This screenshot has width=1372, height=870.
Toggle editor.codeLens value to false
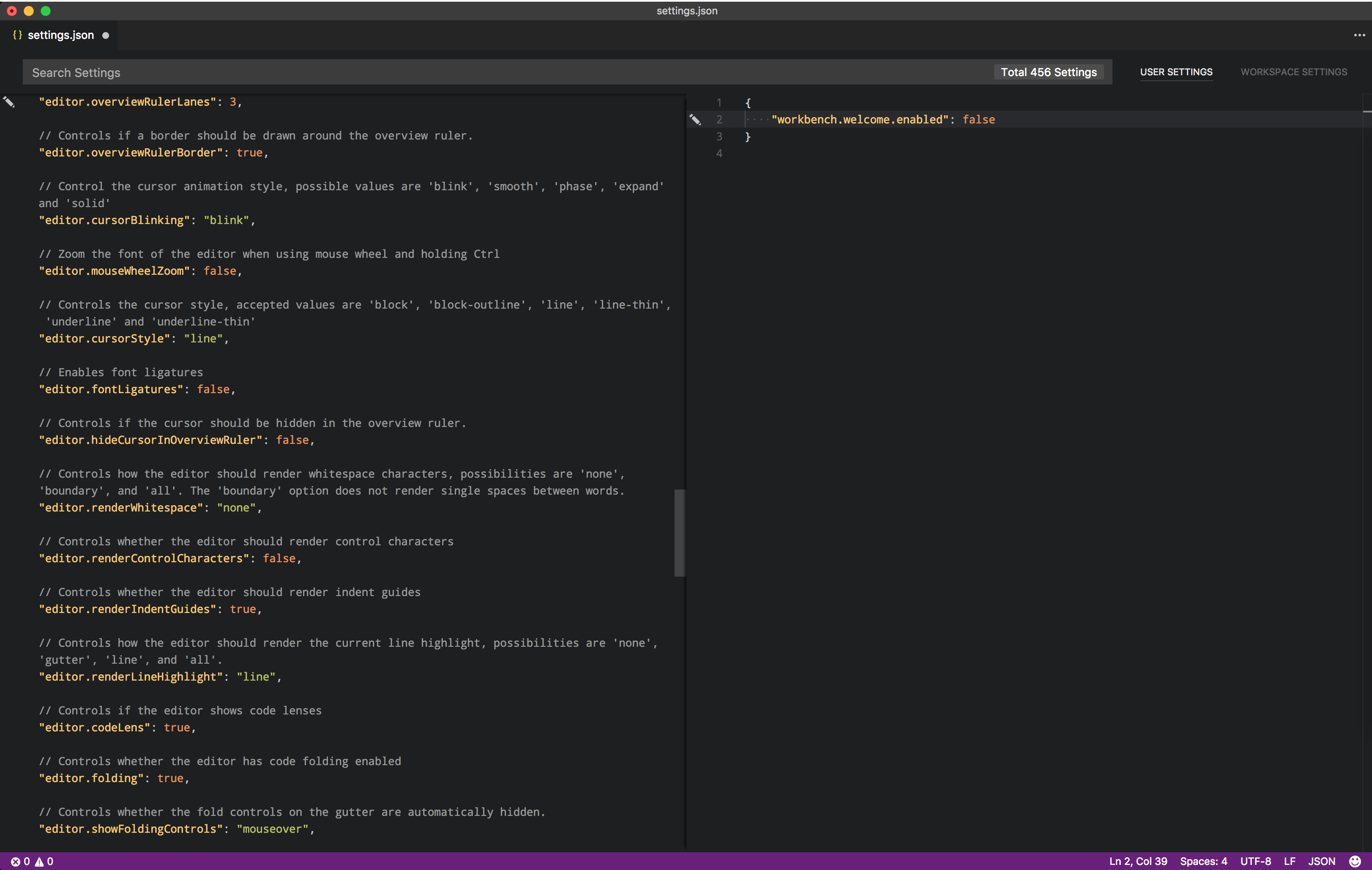click(178, 728)
